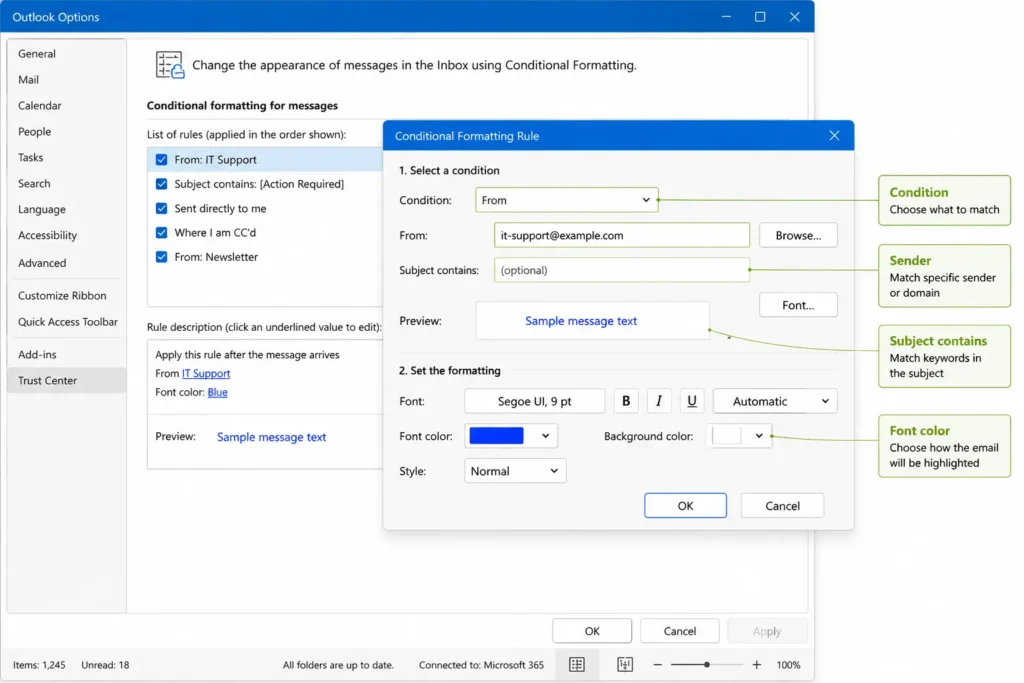Select Advanced in Options sidebar

(x=66, y=262)
